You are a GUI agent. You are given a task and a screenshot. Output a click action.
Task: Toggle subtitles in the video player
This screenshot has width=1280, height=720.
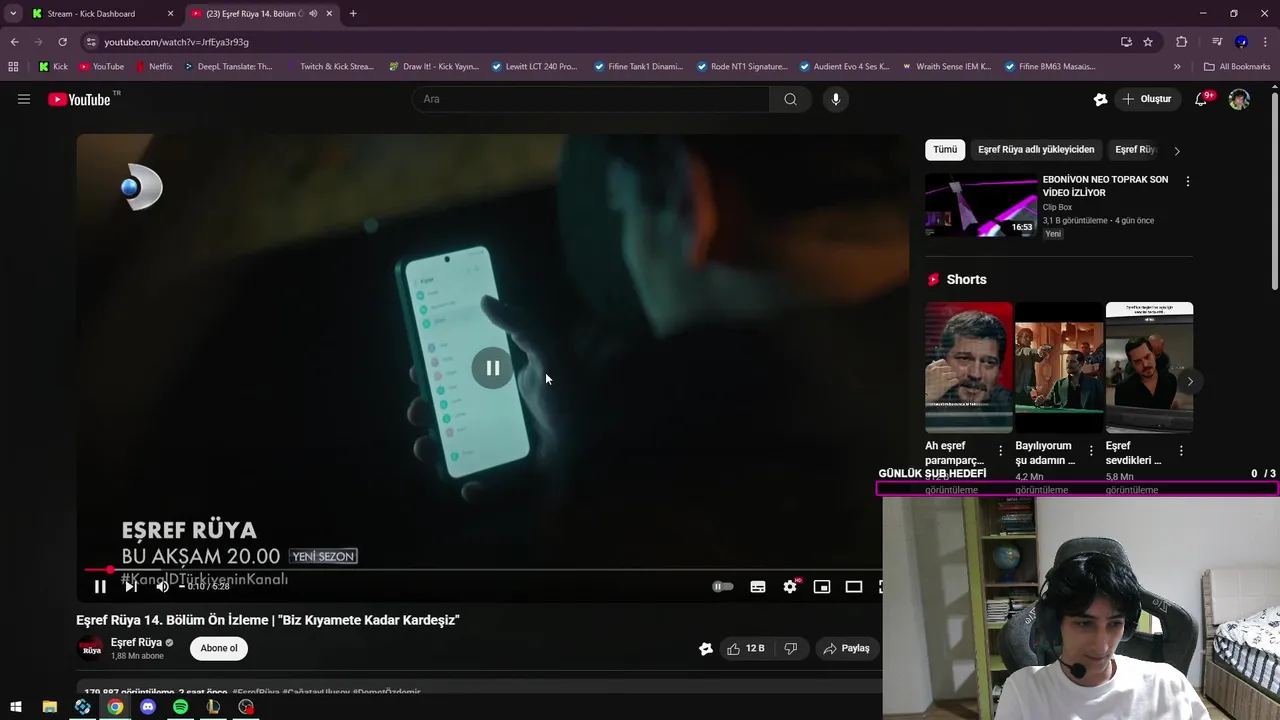click(758, 587)
